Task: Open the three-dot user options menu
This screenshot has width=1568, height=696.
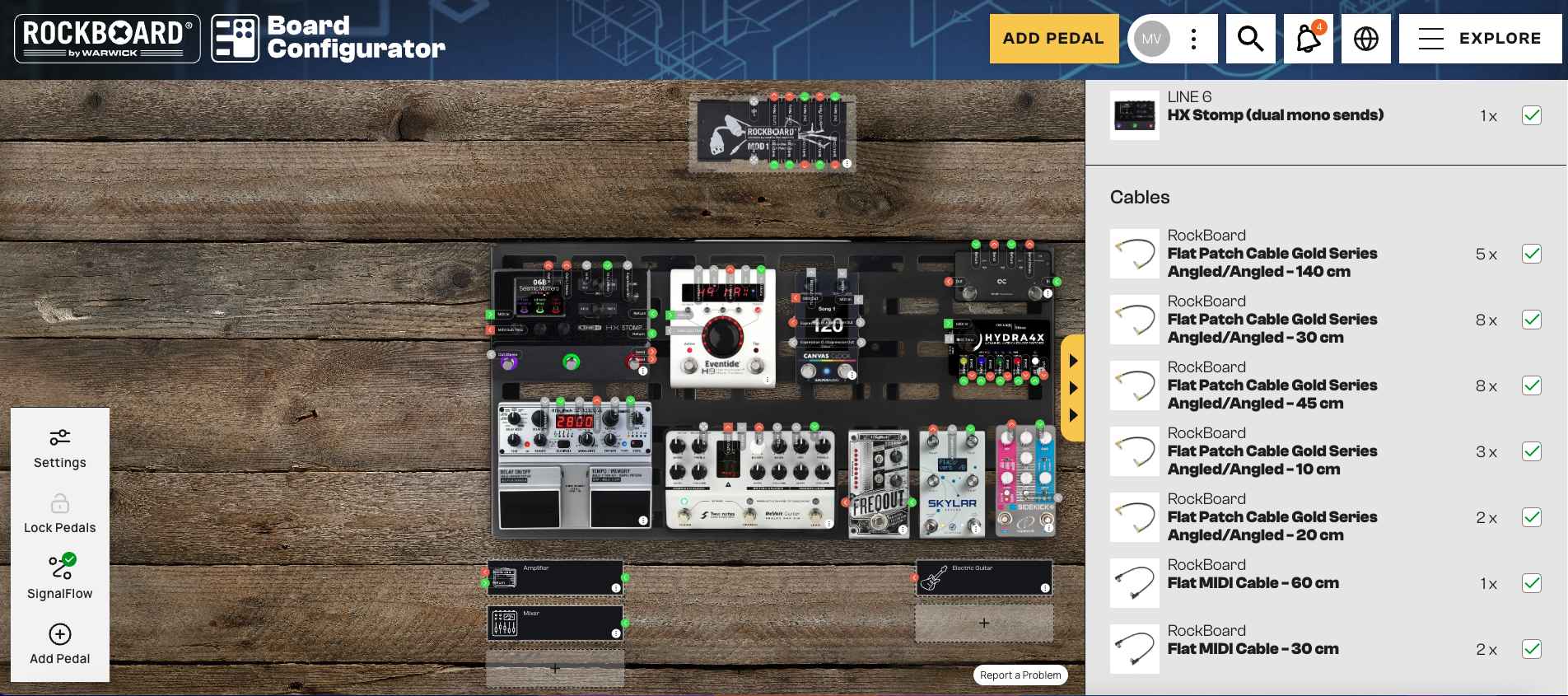Action: point(1193,39)
